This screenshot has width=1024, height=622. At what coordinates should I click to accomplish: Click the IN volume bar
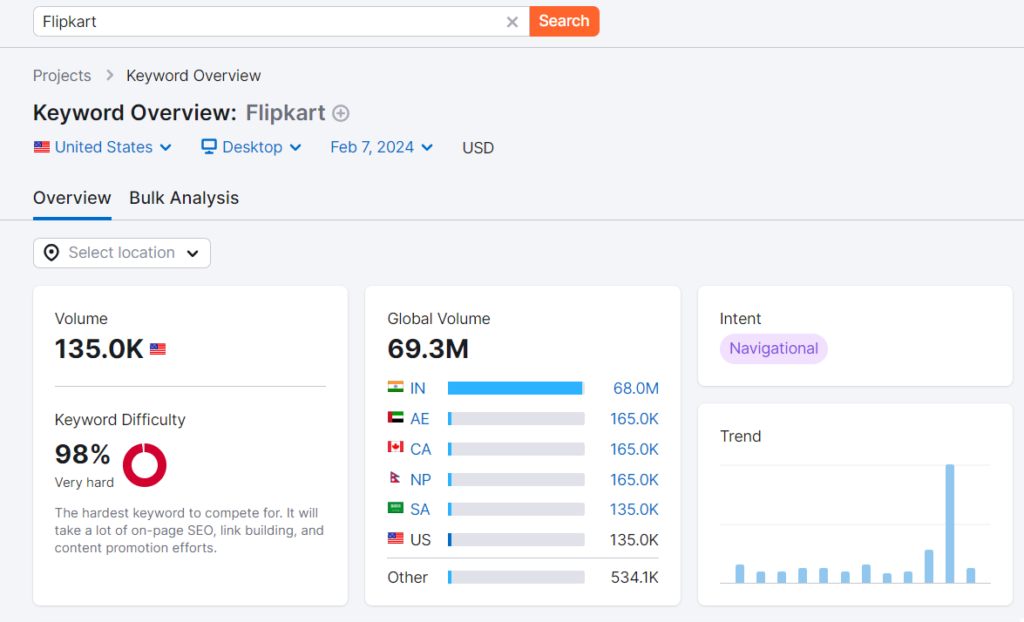516,389
